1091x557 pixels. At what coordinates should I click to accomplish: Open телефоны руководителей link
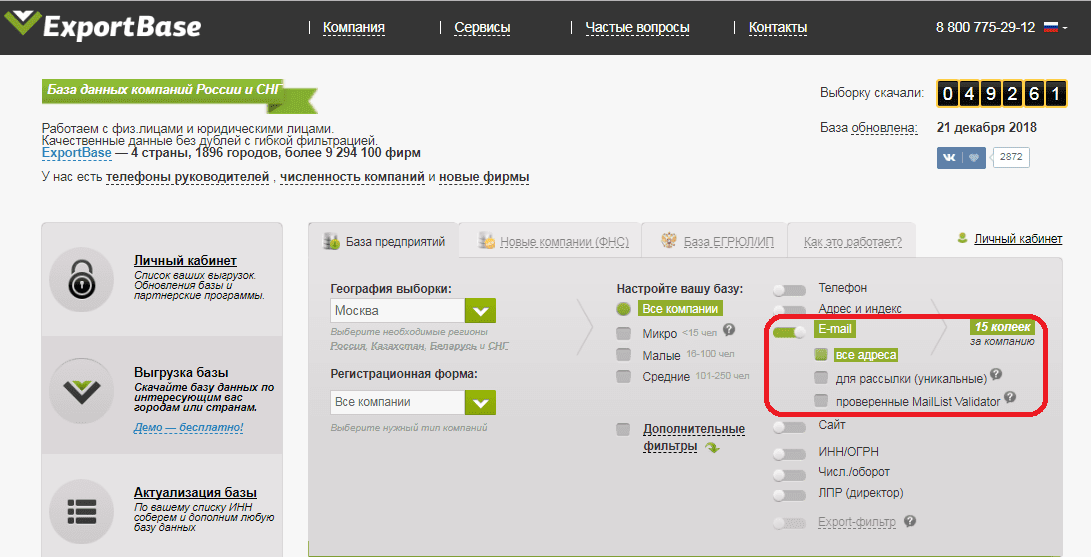pos(188,177)
